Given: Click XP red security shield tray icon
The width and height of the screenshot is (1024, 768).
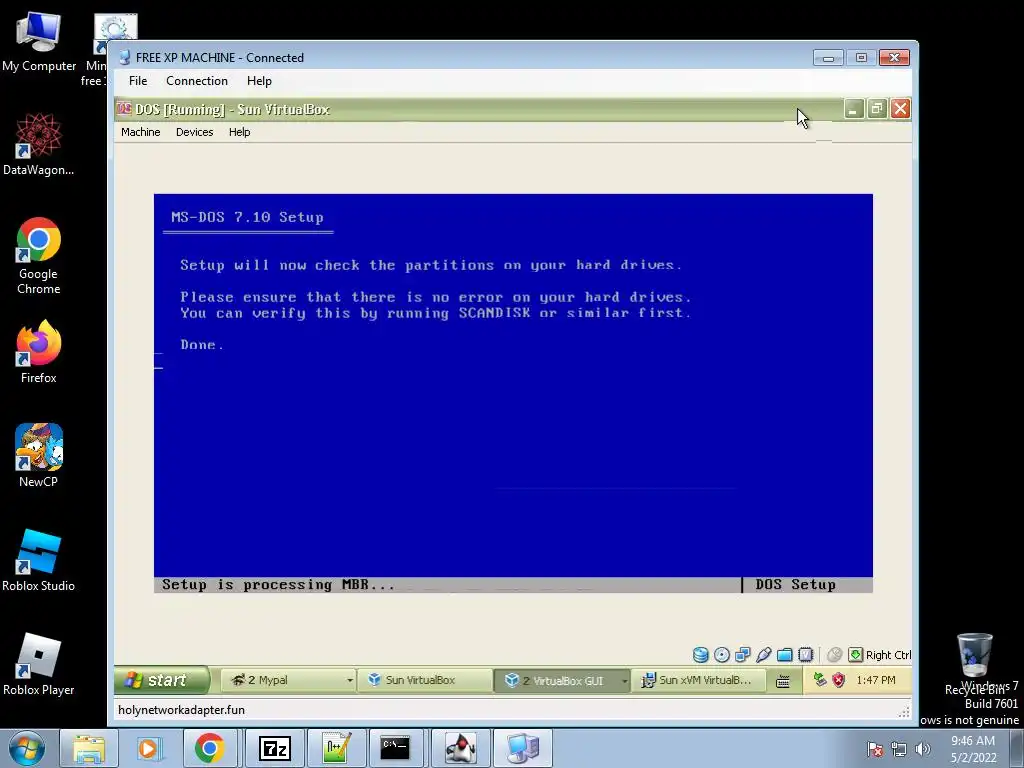Looking at the screenshot, I should click(x=839, y=680).
